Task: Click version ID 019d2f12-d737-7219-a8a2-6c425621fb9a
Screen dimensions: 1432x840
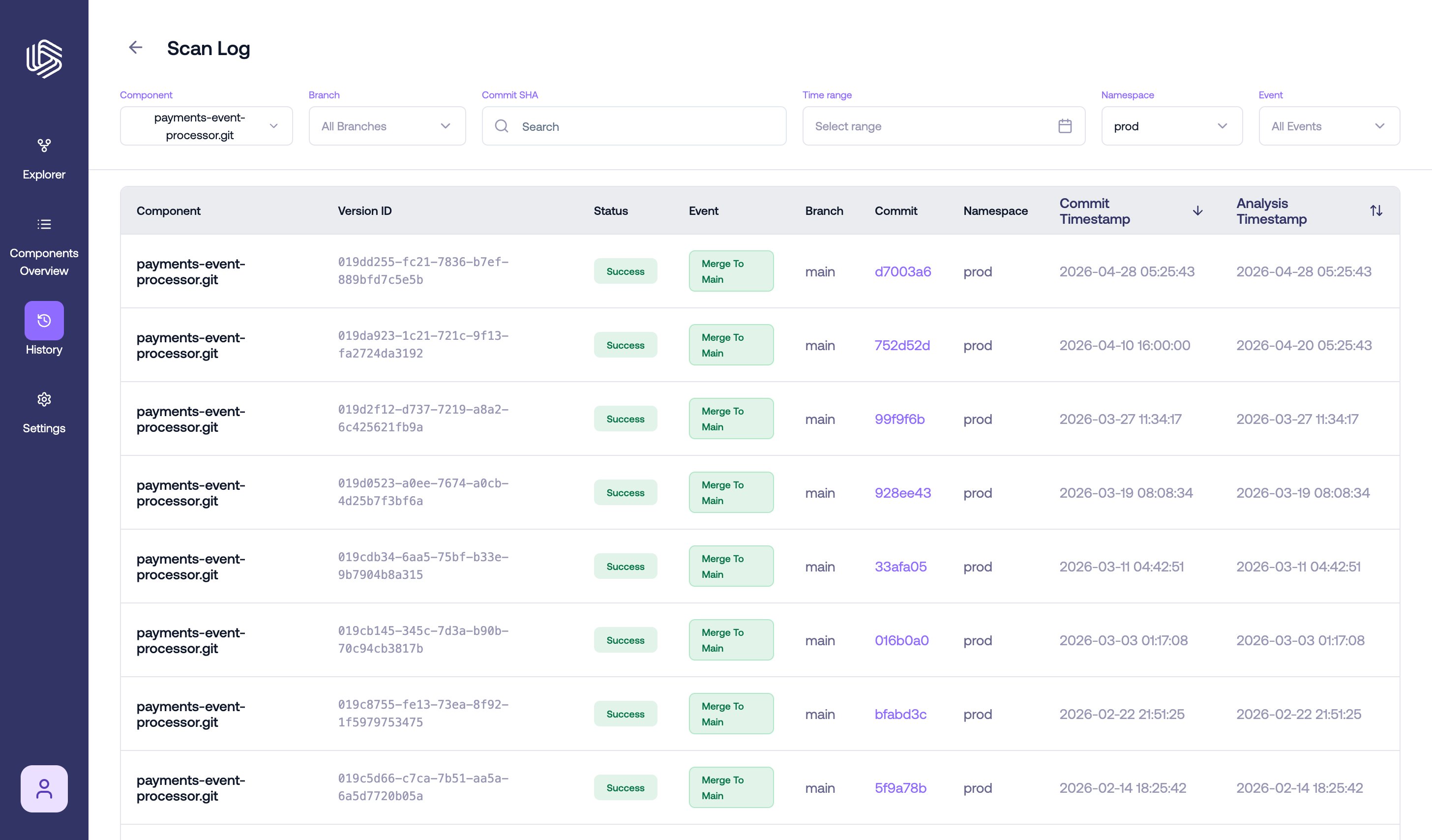Action: coord(423,419)
